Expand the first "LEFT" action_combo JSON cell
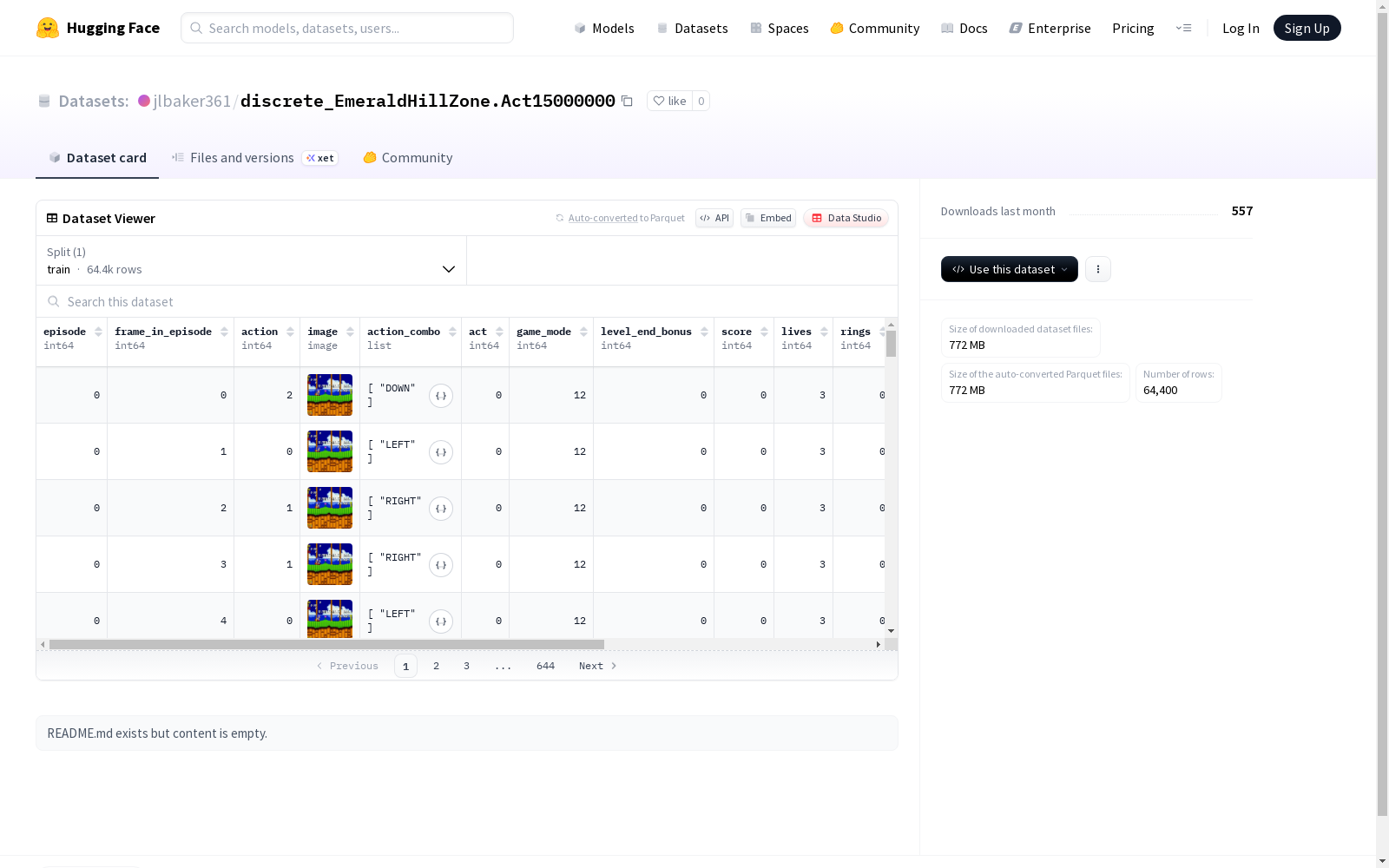Screen dimensions: 1389x868 [441, 452]
